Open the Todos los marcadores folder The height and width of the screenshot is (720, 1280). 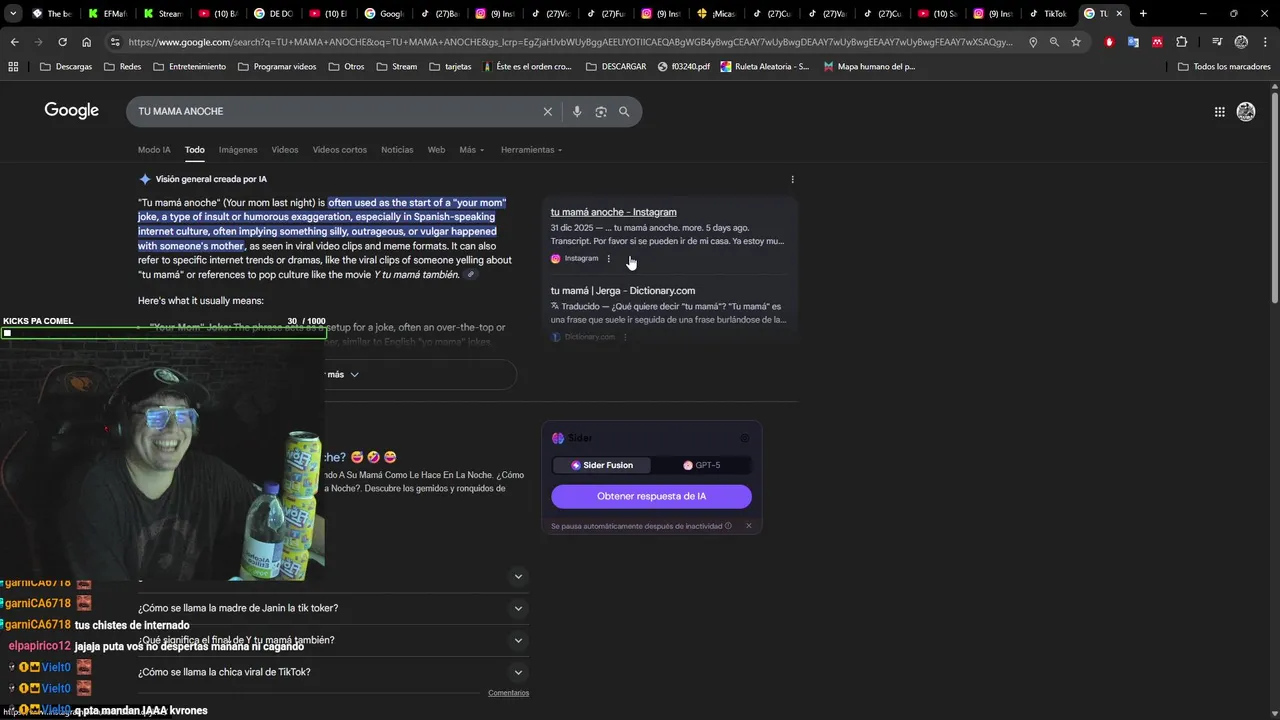(x=1224, y=66)
